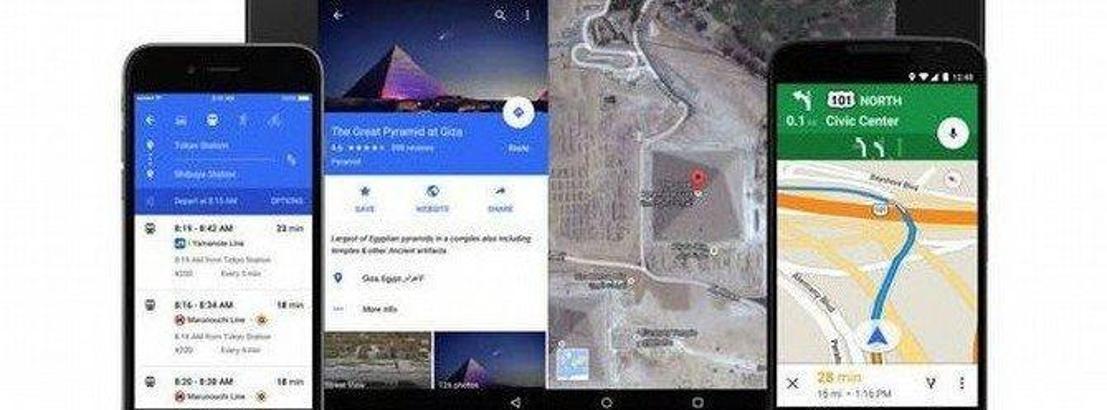Open the pyramid photos thumbnail
The image size is (1107, 410).
point(489,360)
